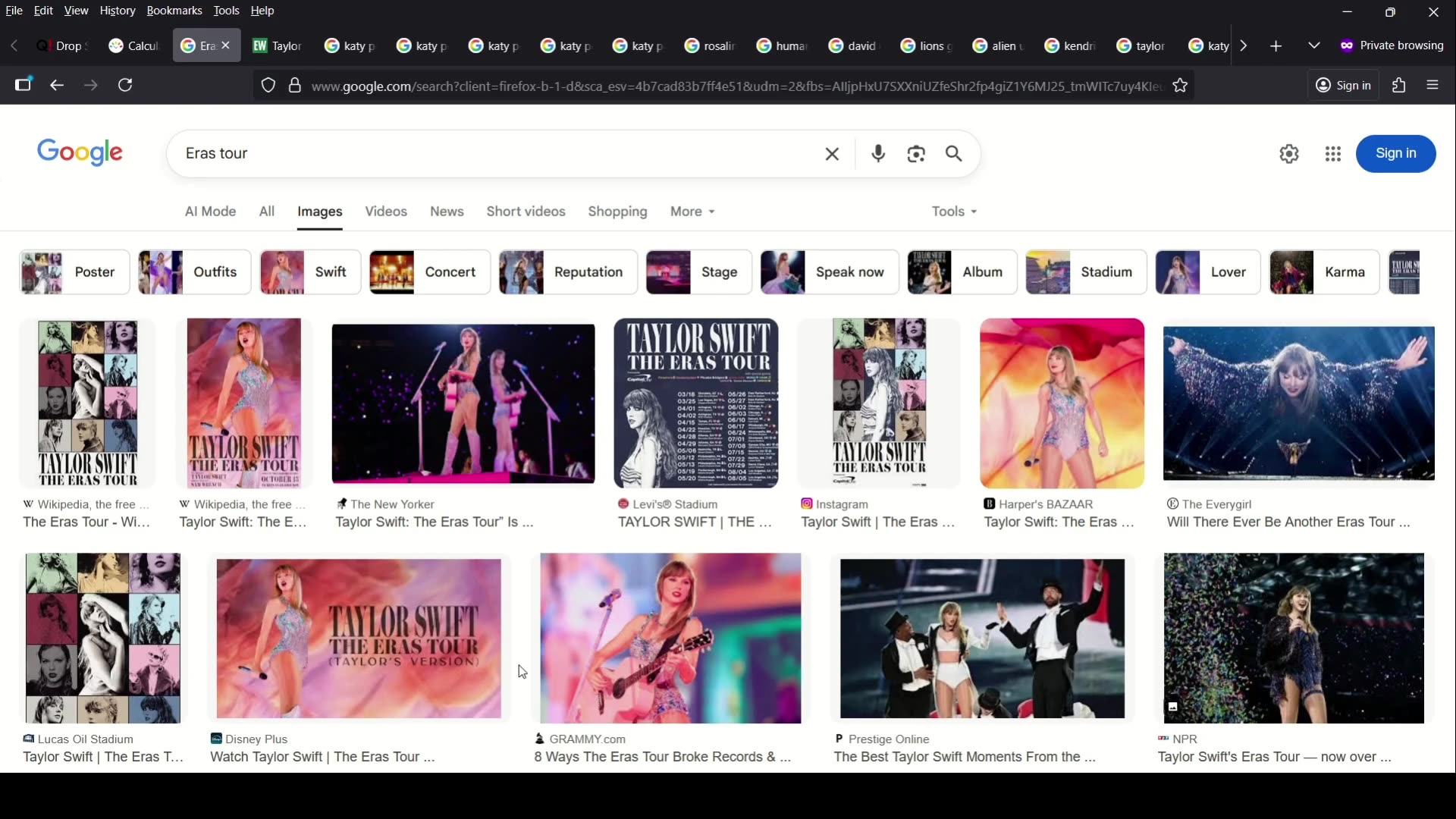This screenshot has width=1456, height=819.
Task: Filter images by the Poster chip
Action: point(74,272)
